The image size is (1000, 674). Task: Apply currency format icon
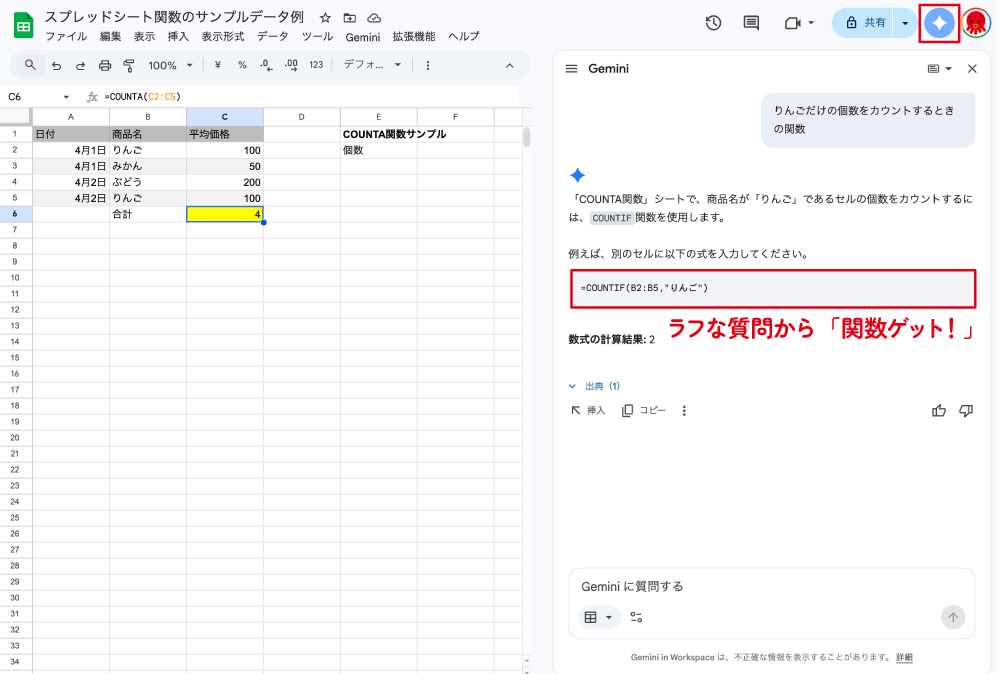click(216, 64)
